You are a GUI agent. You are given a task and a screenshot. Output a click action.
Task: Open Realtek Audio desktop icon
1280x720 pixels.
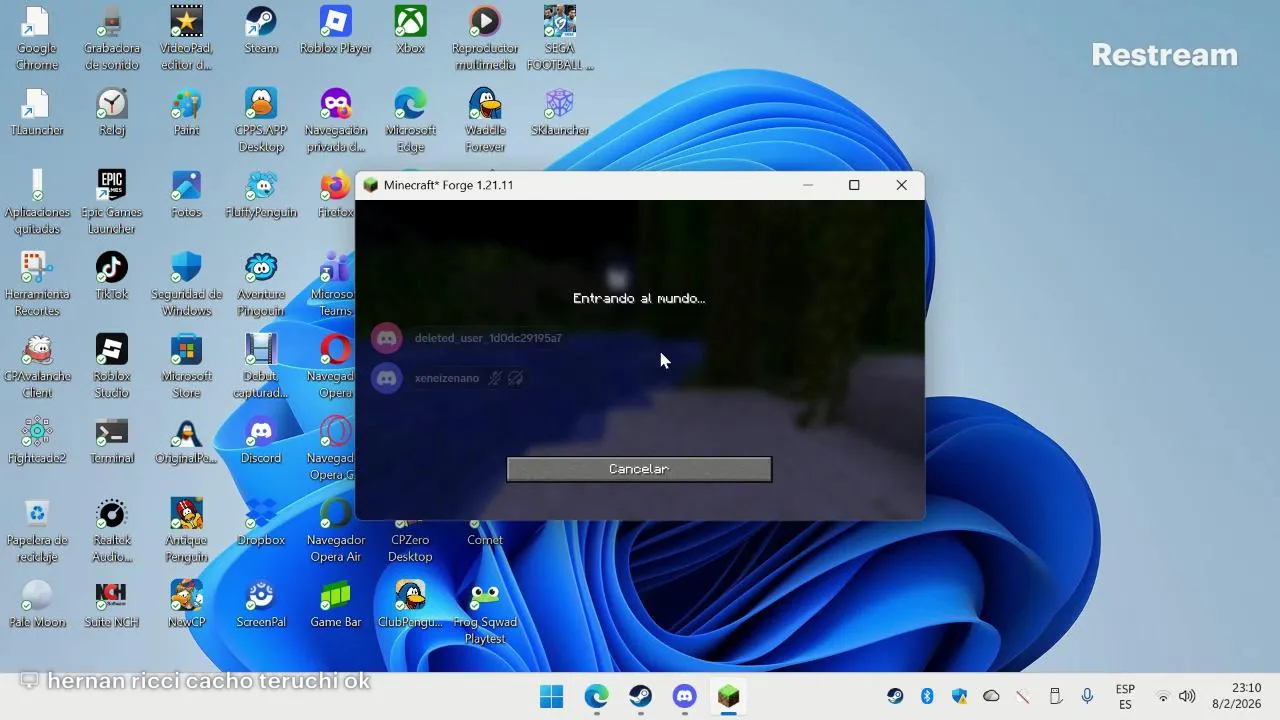112,530
